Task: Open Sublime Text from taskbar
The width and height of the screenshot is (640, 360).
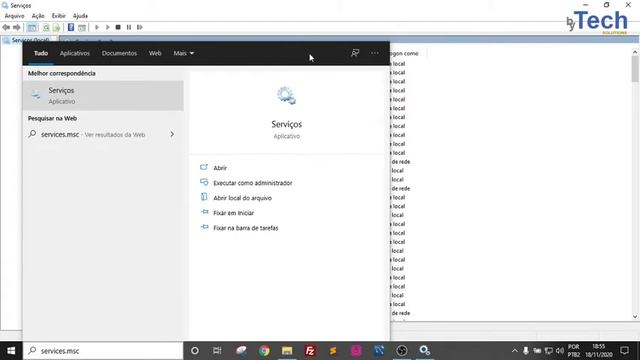Action: pos(333,351)
